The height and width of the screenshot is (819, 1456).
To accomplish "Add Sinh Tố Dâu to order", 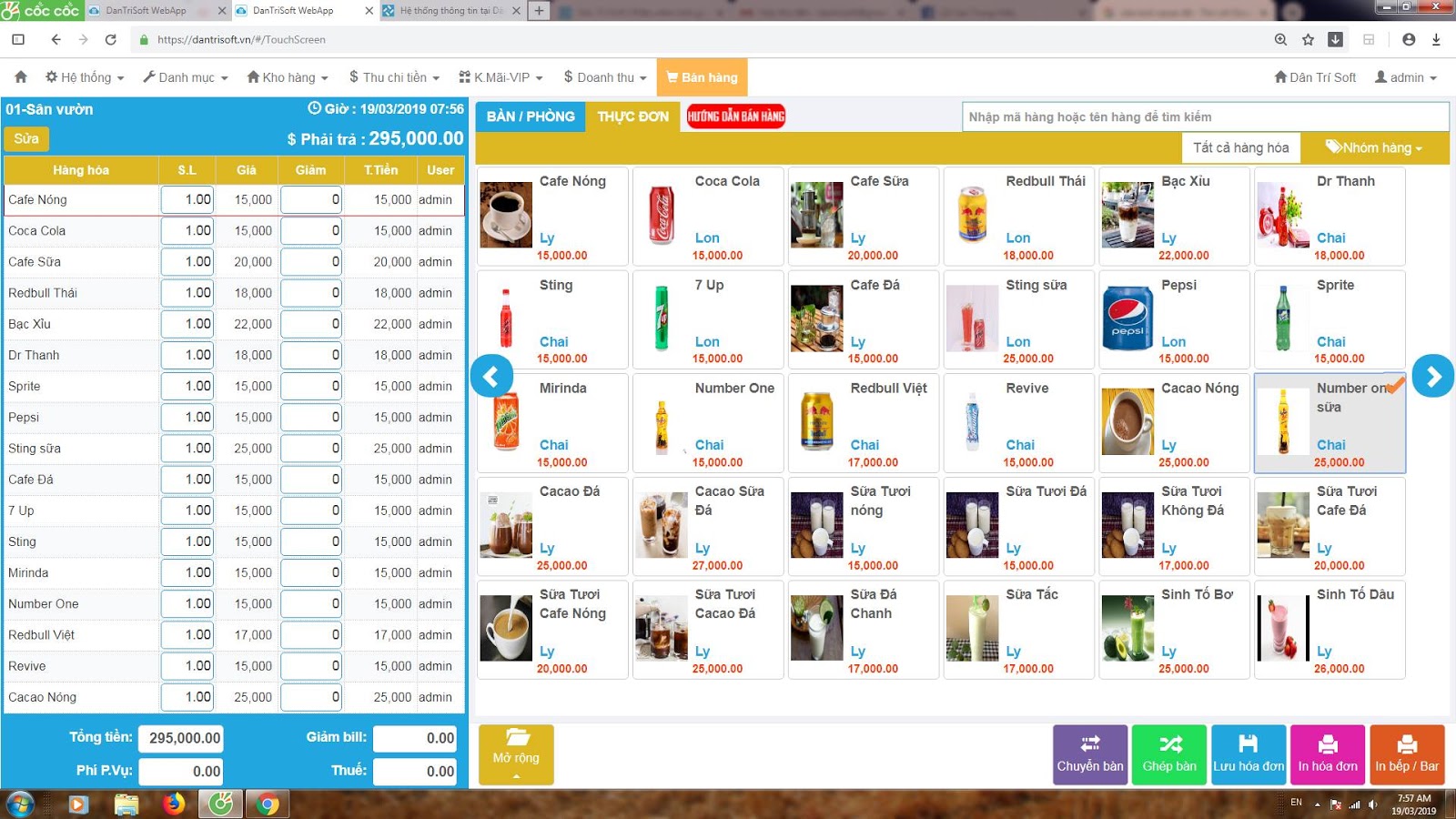I will tap(1330, 630).
